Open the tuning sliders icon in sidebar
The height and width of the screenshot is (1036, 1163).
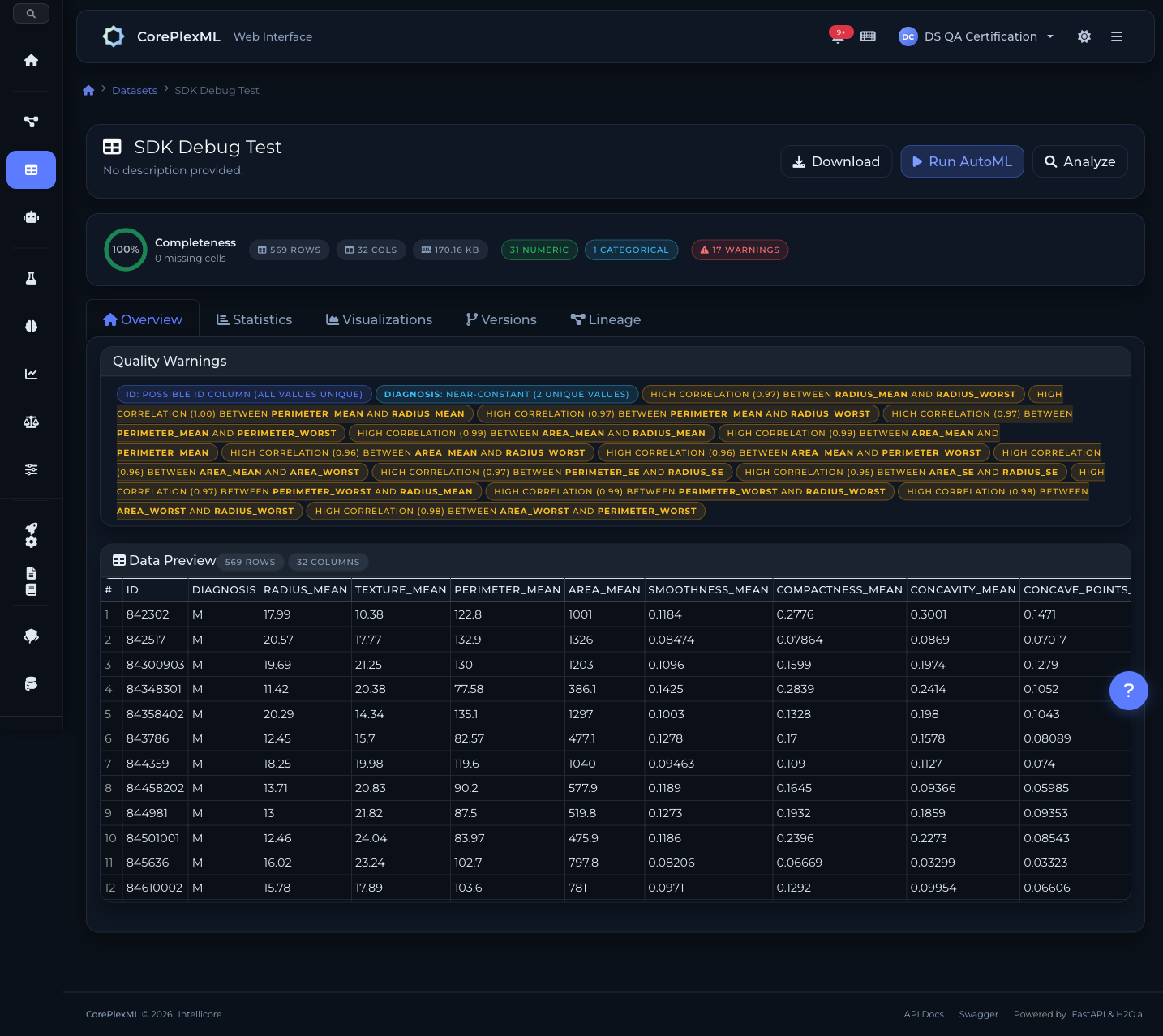31,469
